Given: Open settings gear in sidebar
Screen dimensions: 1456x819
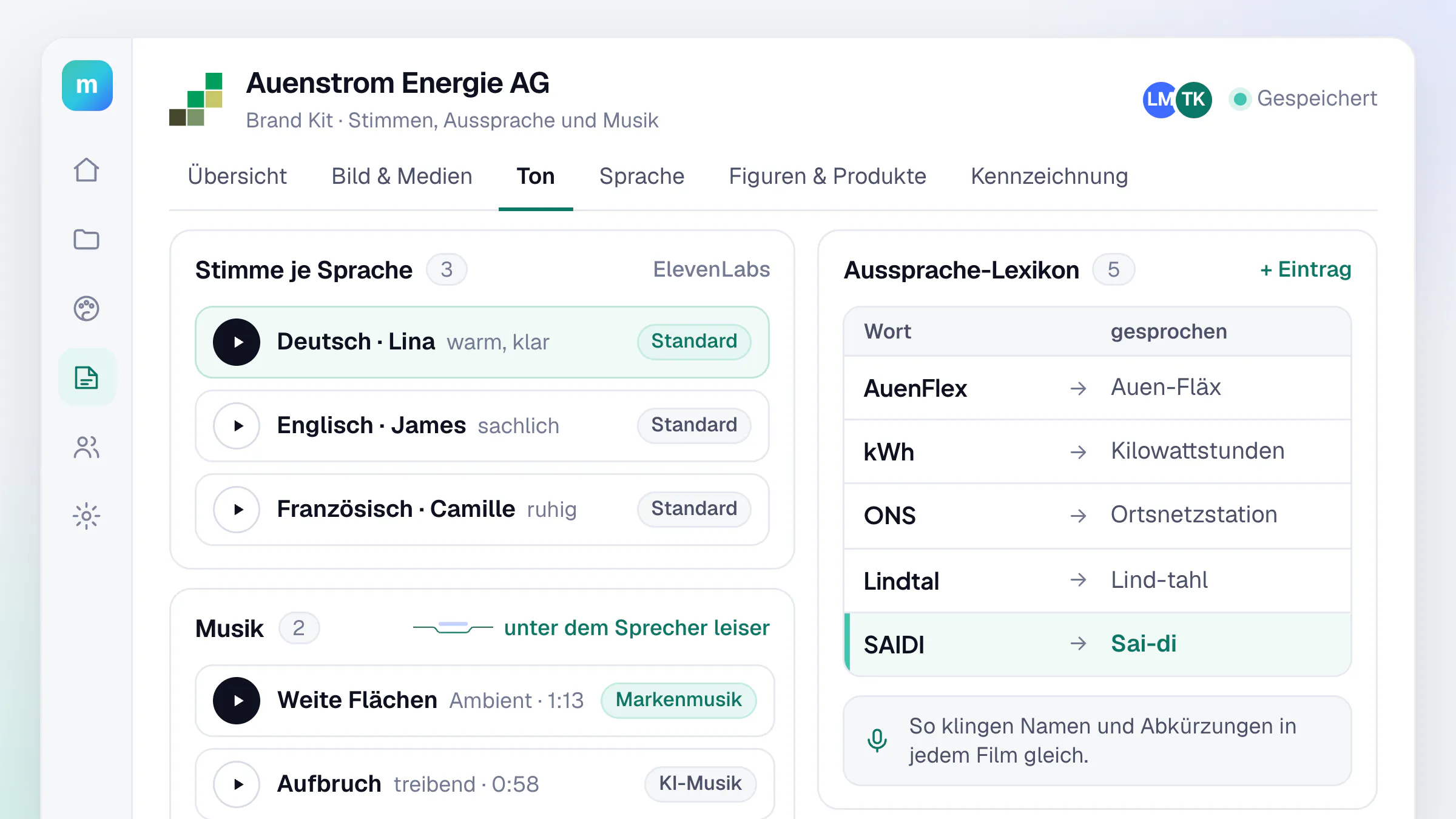Looking at the screenshot, I should tap(86, 516).
